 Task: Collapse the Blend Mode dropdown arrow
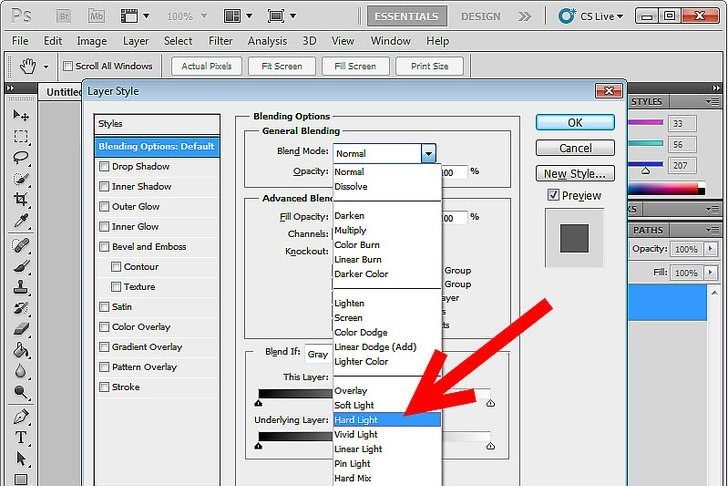coord(428,153)
